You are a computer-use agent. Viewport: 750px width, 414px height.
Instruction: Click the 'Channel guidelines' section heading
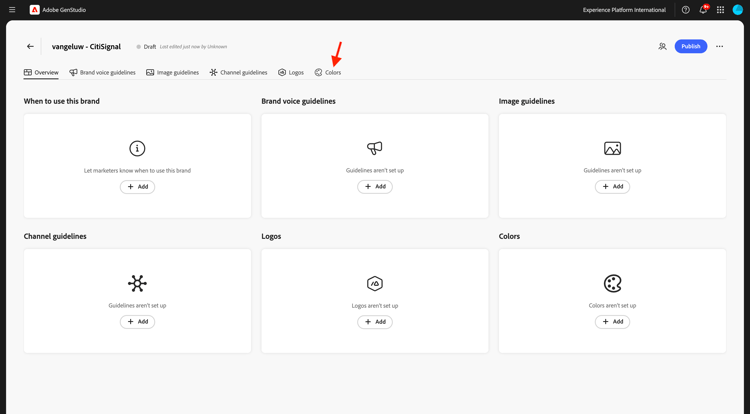coord(55,236)
